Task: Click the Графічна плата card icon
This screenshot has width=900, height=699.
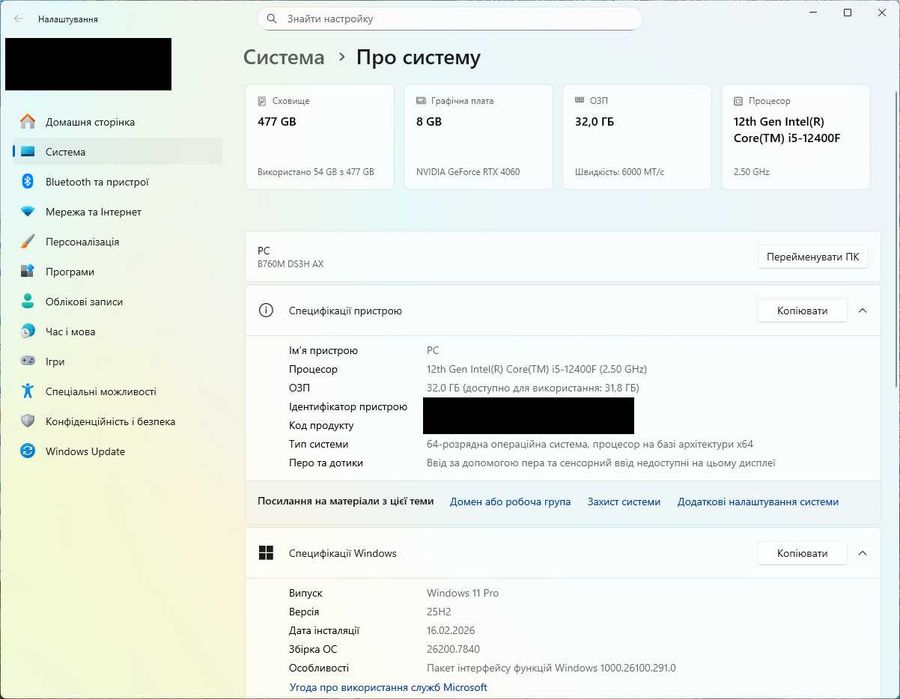Action: [x=421, y=100]
